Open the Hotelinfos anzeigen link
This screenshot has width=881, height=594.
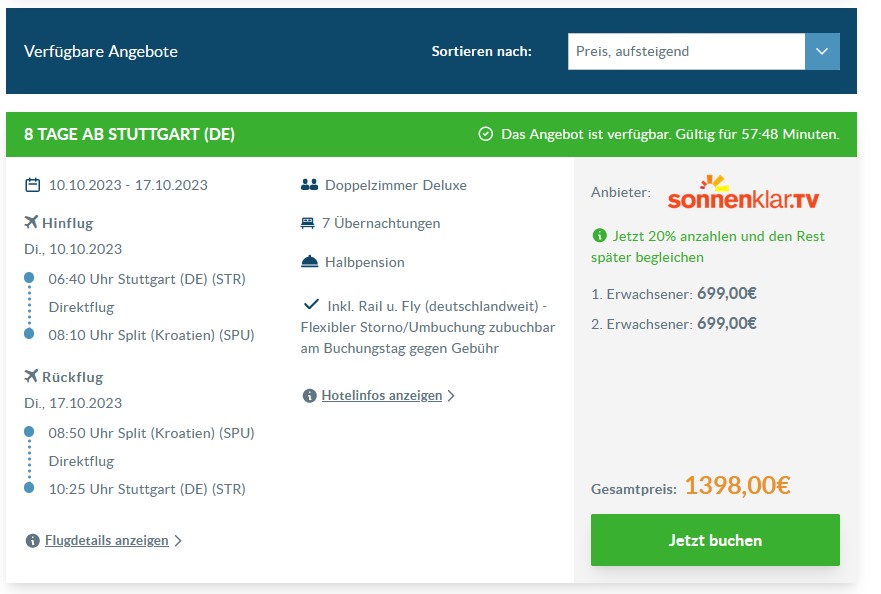[x=382, y=396]
